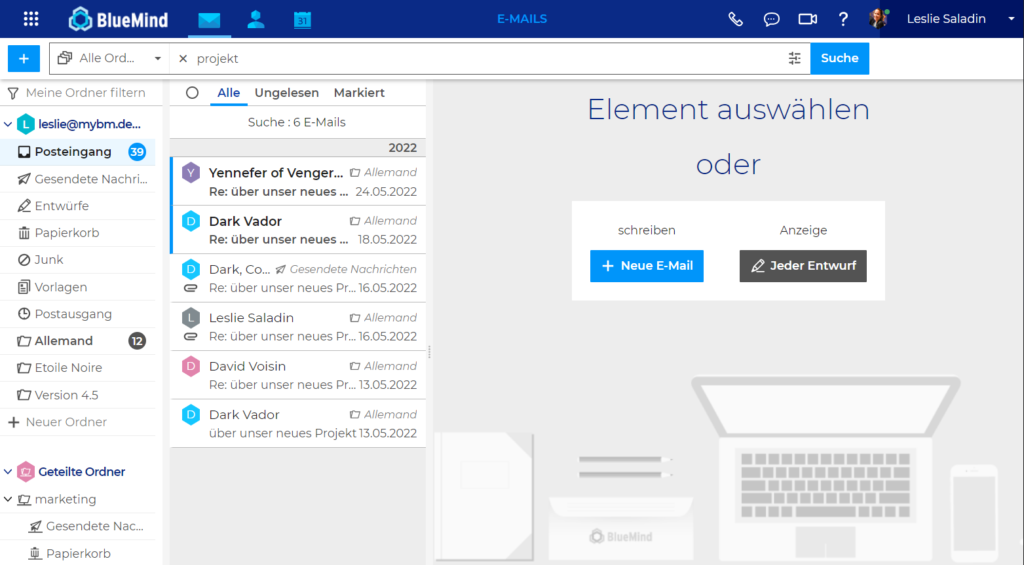Image resolution: width=1024 pixels, height=565 pixels.
Task: Click the 'Meine Ordner filtern' input field
Action: (85, 93)
